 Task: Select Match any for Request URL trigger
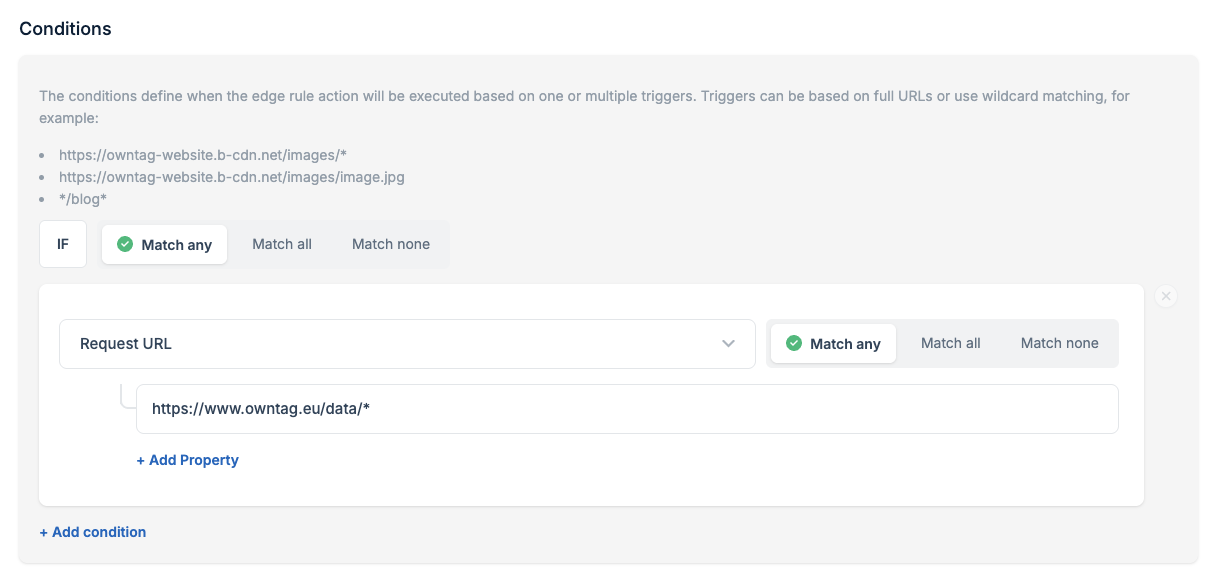click(833, 344)
